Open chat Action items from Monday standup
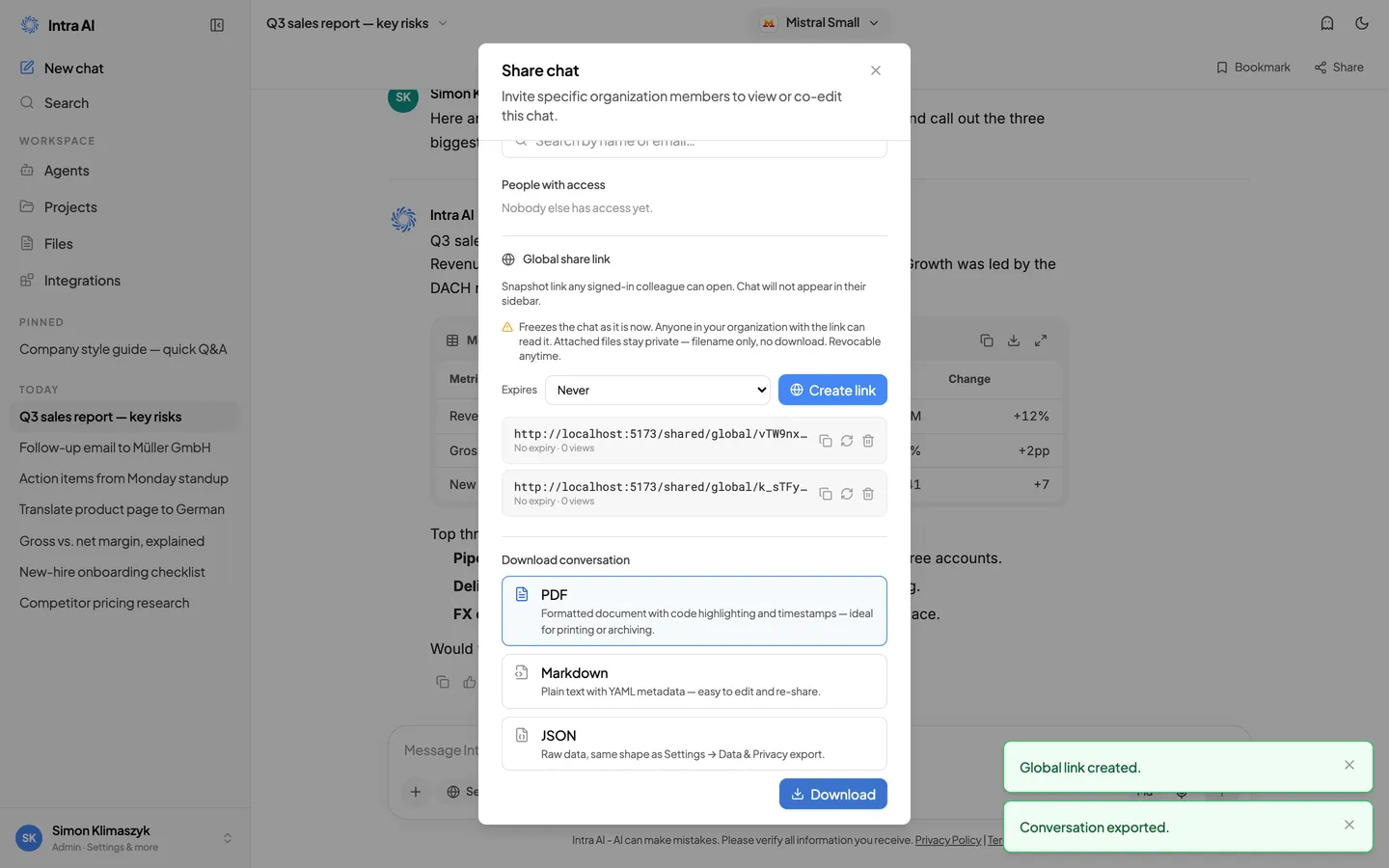Image resolution: width=1389 pixels, height=868 pixels. coord(125,478)
